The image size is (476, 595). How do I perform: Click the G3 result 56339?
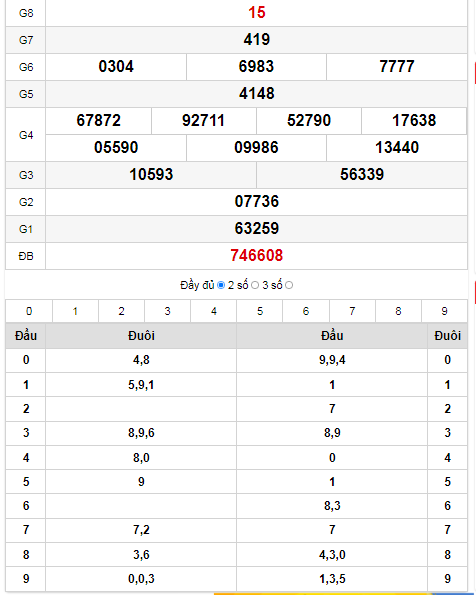tap(362, 175)
